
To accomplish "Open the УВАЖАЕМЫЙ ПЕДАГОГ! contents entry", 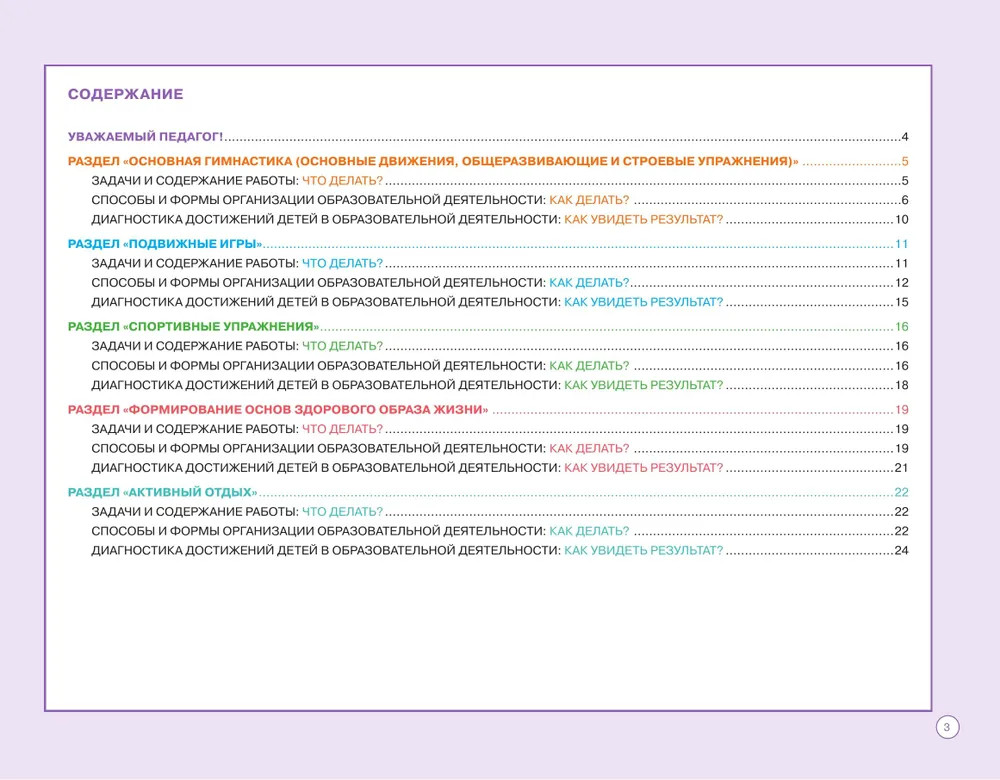I will click(x=488, y=136).
